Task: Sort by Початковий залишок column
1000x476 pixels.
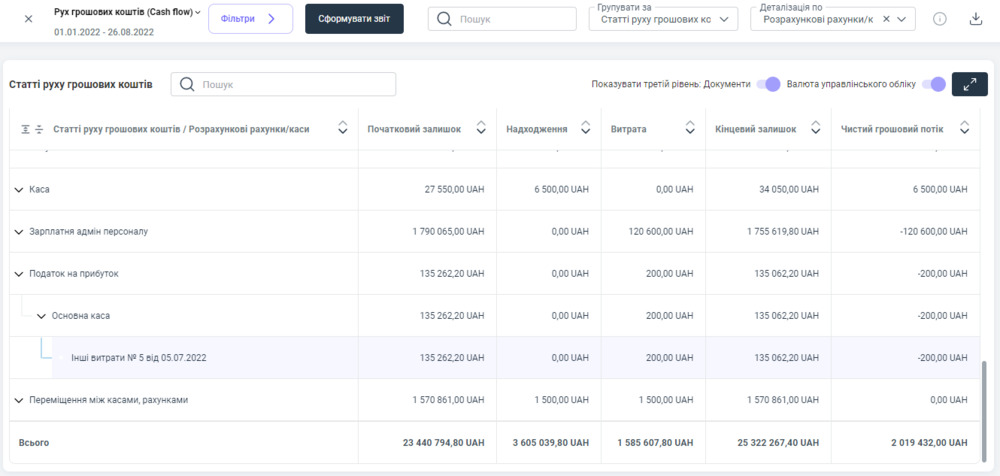Action: click(x=480, y=129)
